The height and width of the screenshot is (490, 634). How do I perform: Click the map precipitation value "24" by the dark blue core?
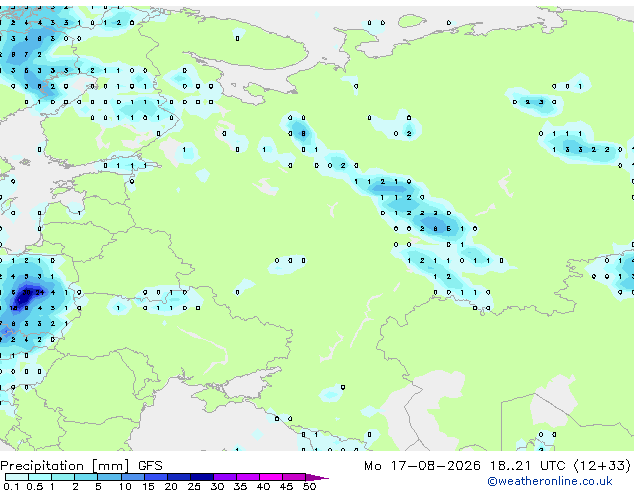(40, 292)
